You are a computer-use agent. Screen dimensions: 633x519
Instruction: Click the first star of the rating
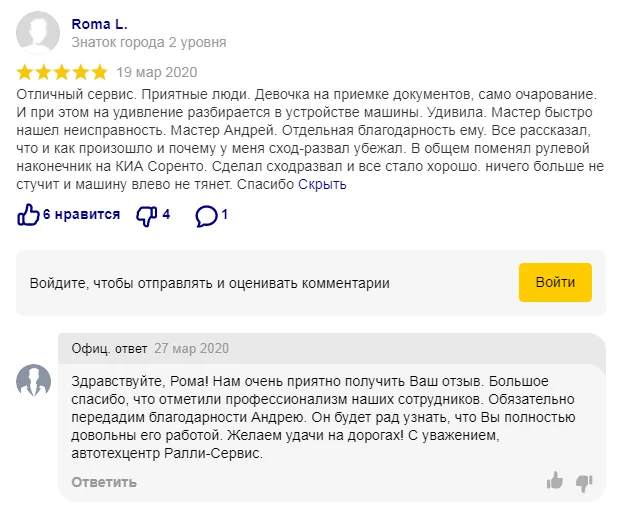26,72
